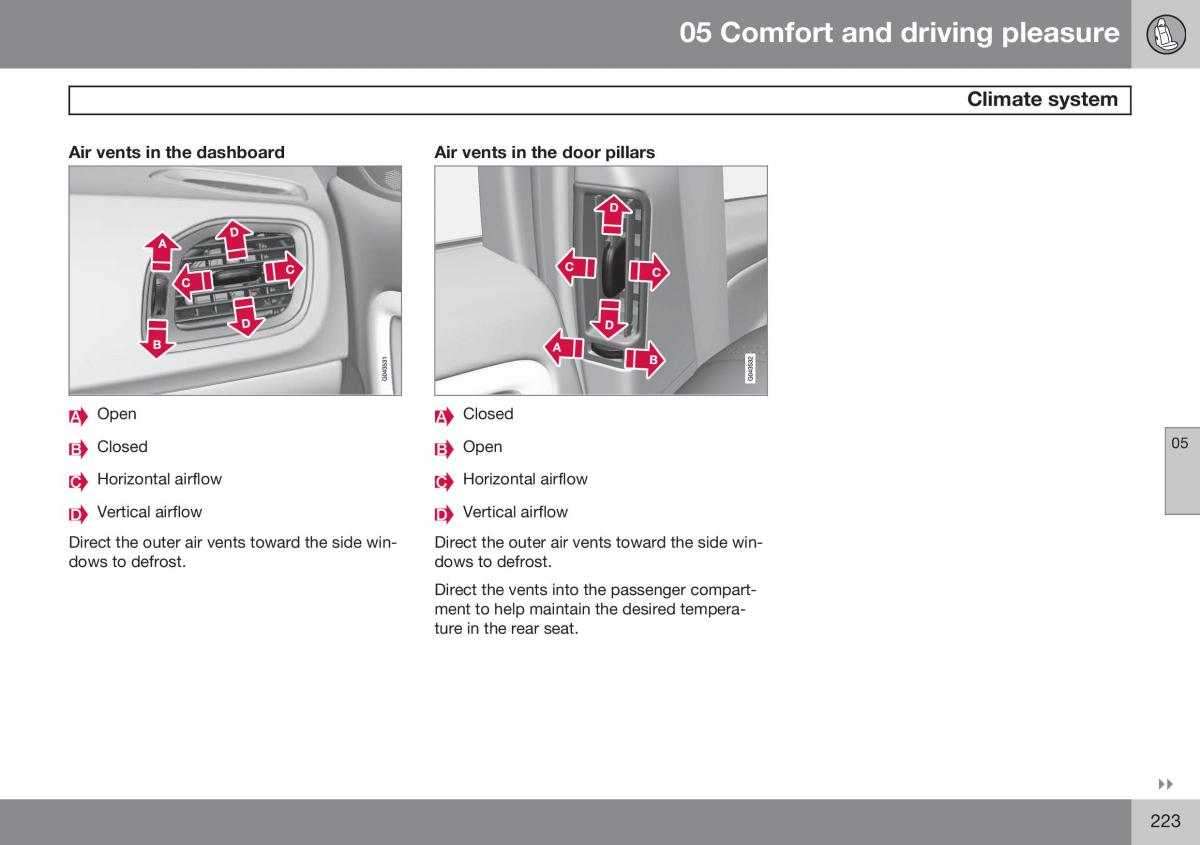Click the double-arrow continuation symbol above the page number
This screenshot has width=1200, height=845.
pos(1165,786)
